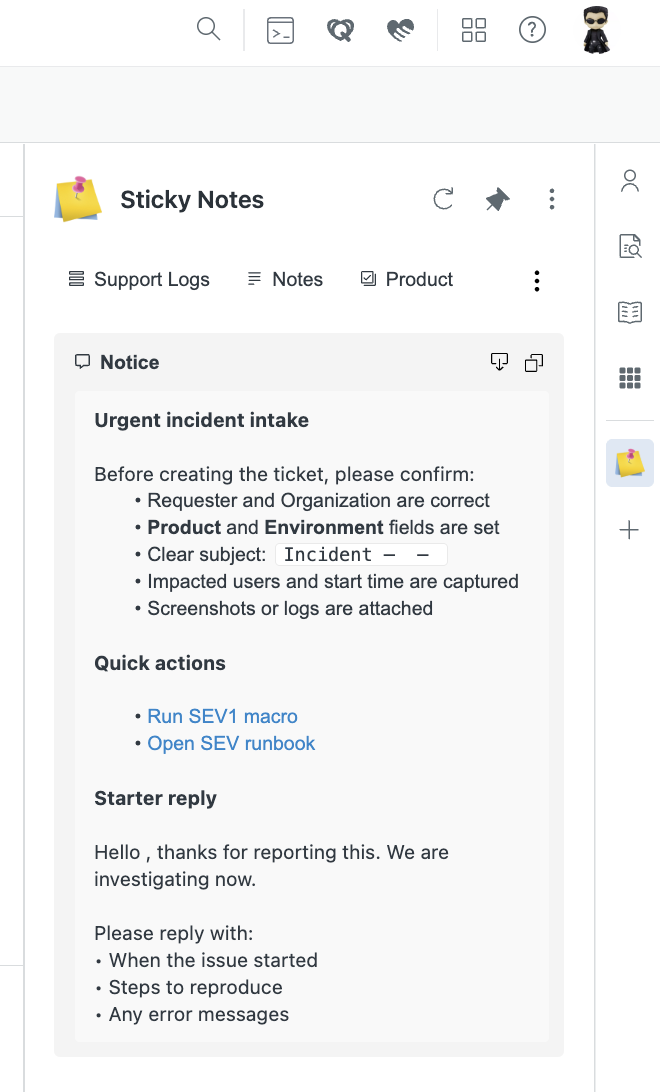Refresh the Sticky Notes app
Image resolution: width=660 pixels, height=1092 pixels.
click(x=443, y=199)
